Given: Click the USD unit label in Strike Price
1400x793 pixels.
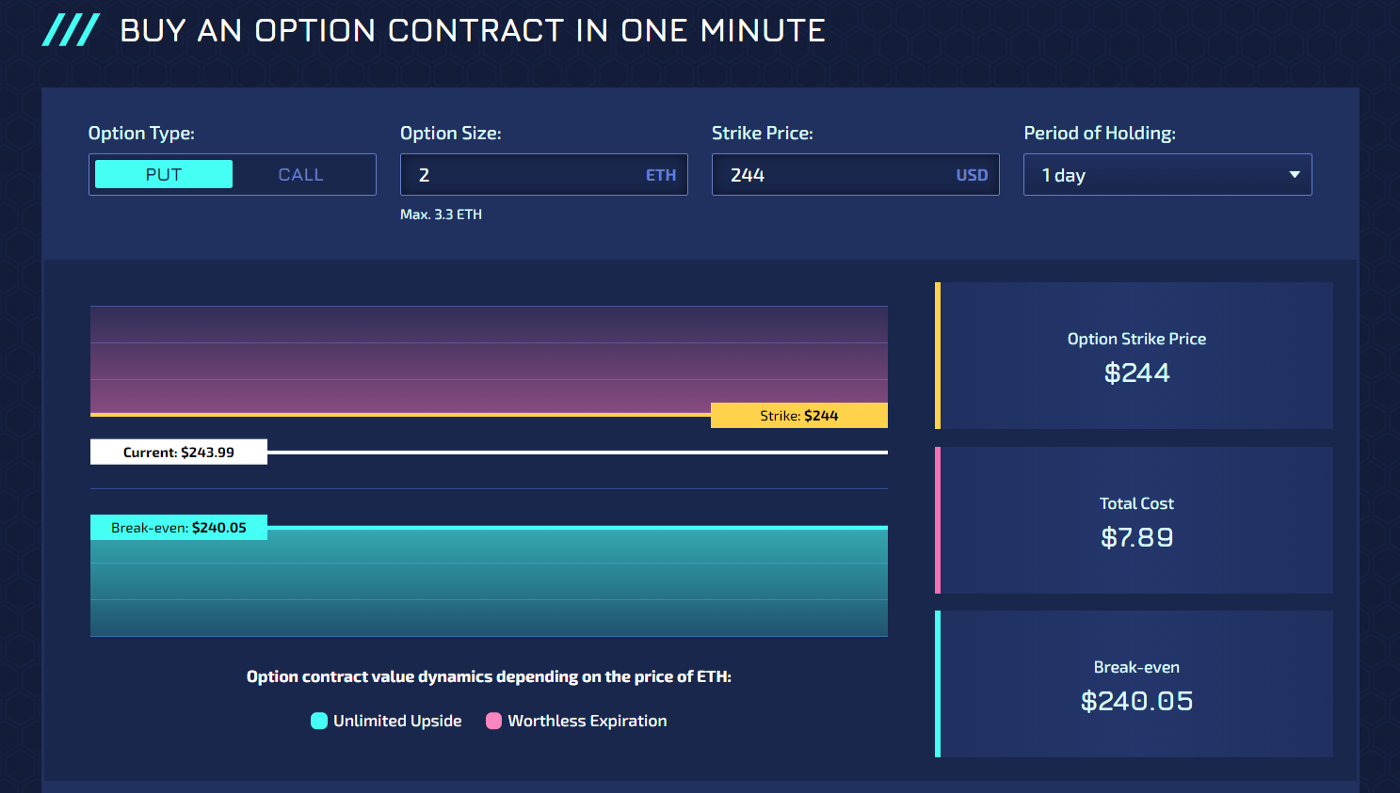Looking at the screenshot, I should [971, 175].
